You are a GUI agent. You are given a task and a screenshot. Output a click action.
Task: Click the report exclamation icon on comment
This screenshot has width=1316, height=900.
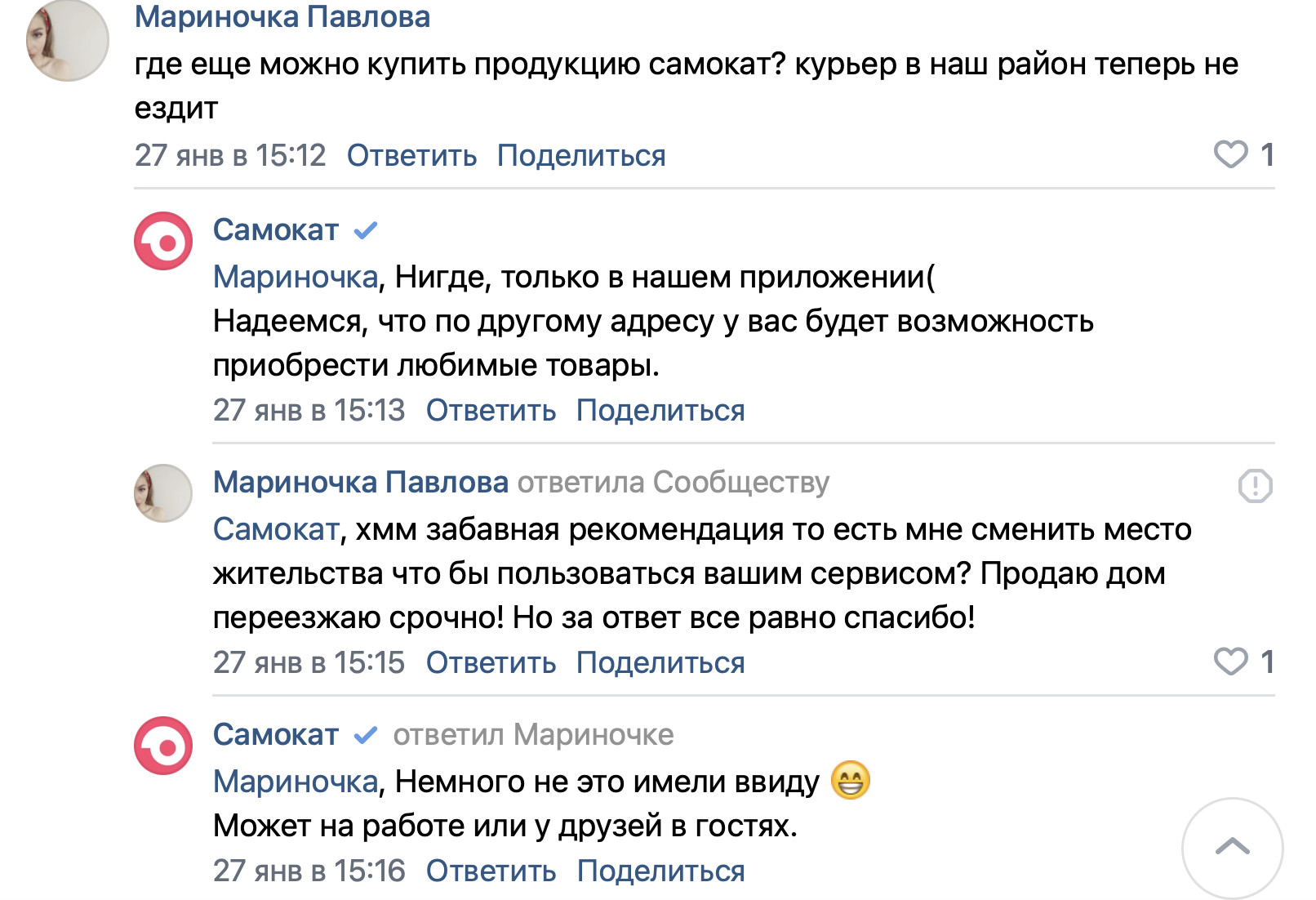(x=1255, y=486)
